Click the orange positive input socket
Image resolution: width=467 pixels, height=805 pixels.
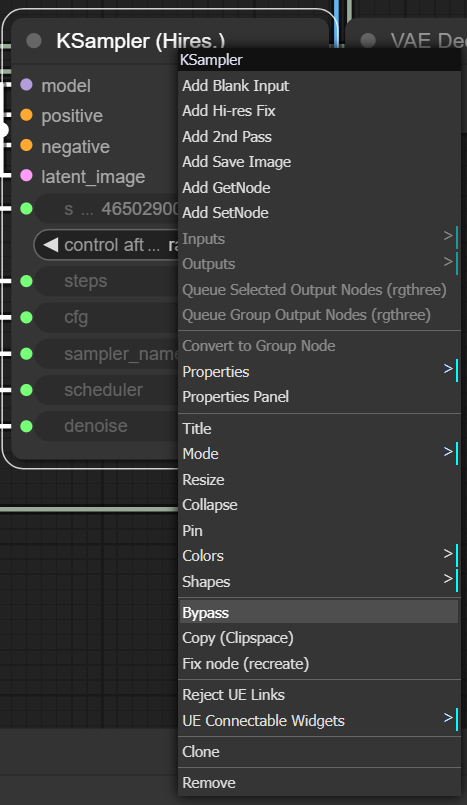(x=26, y=115)
